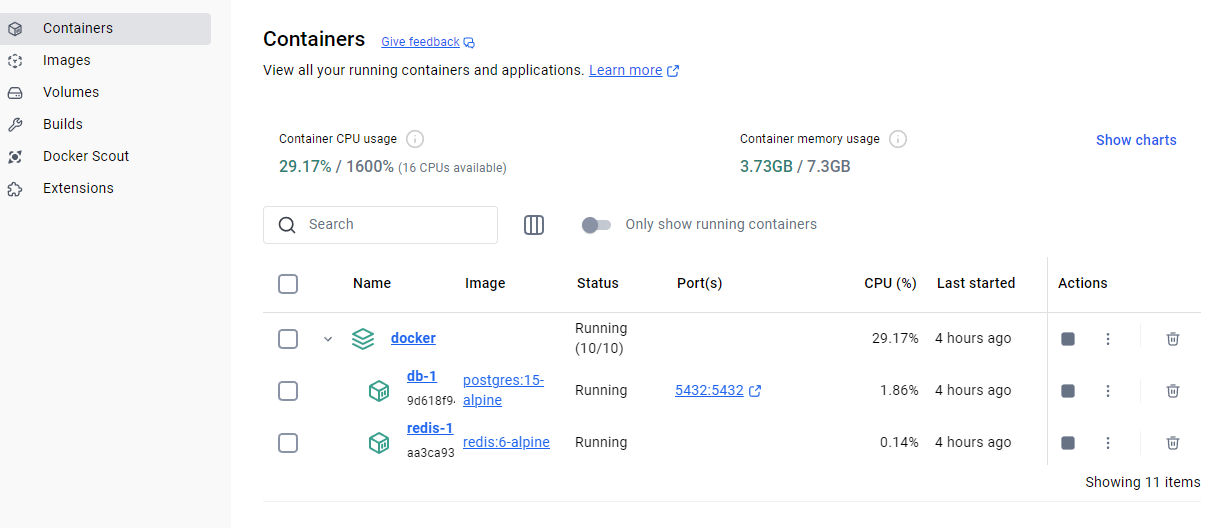Open more actions menu for db-1
This screenshot has height=528, width=1221.
click(x=1108, y=391)
